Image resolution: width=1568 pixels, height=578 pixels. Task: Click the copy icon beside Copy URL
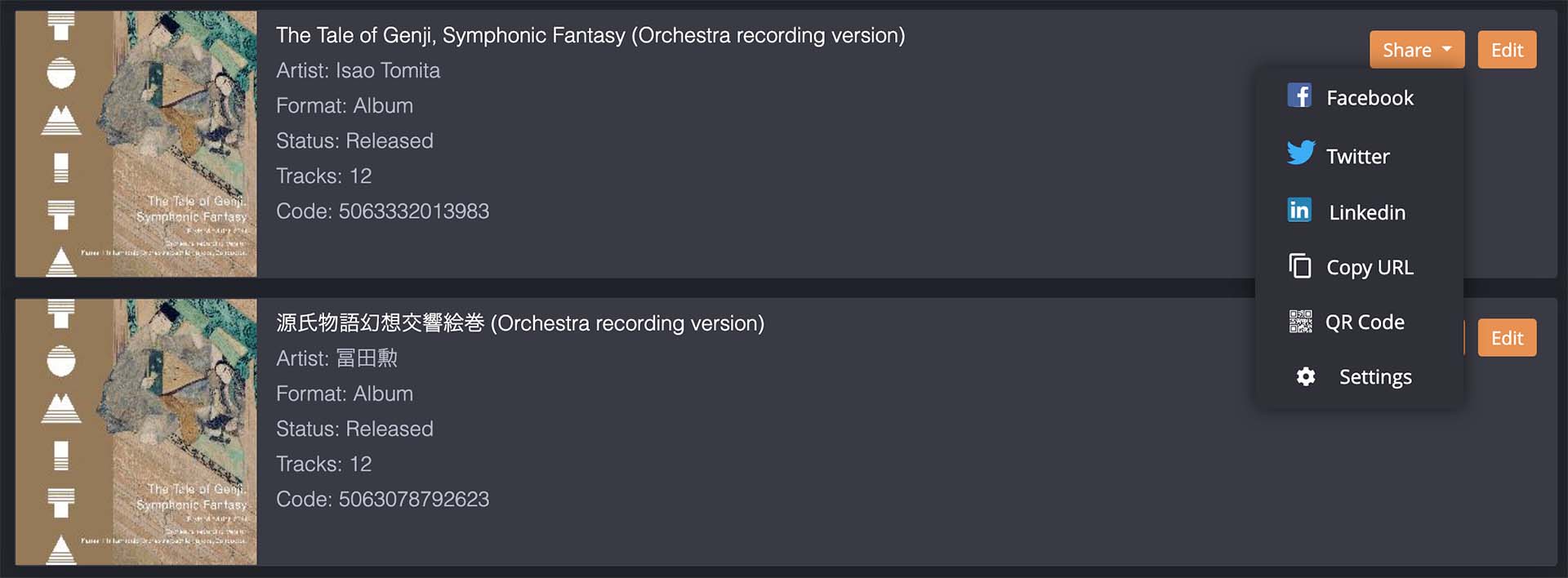(x=1299, y=266)
